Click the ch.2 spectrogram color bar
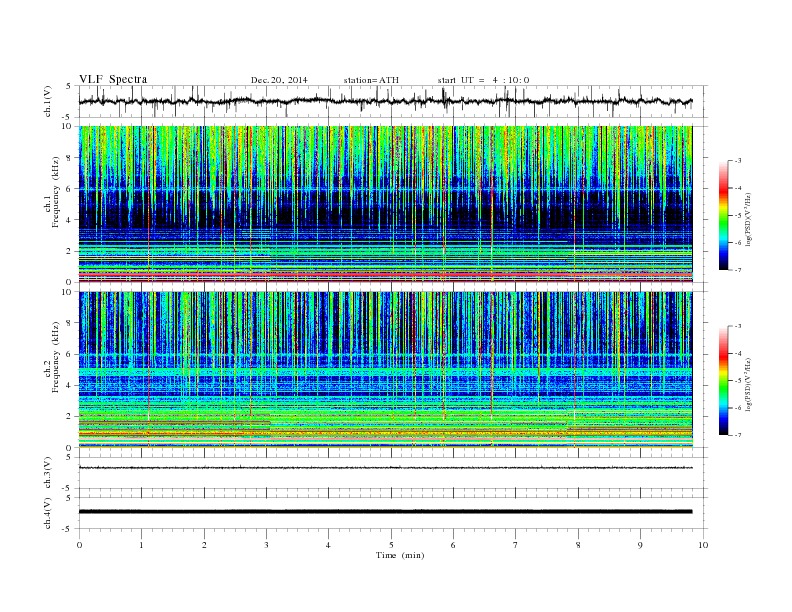The image size is (792, 612). coord(723,380)
